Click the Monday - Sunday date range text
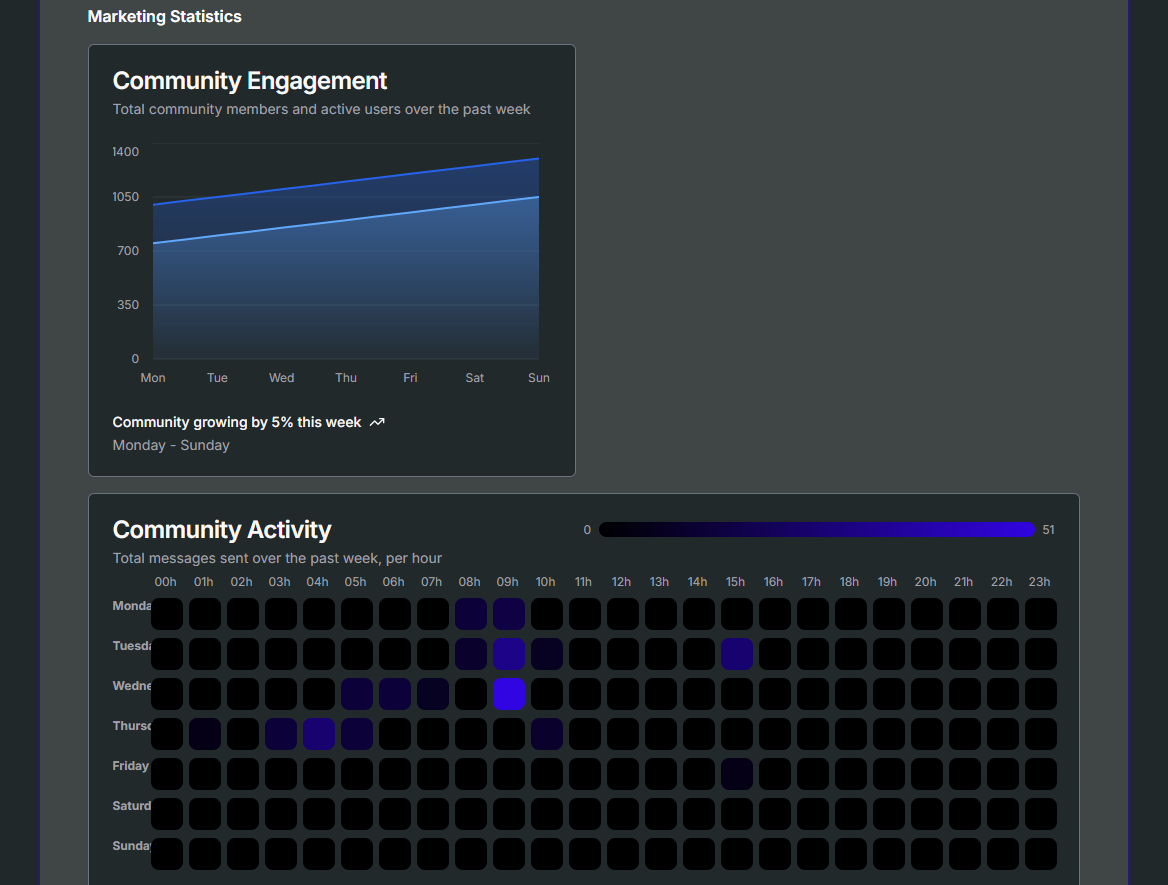This screenshot has width=1168, height=885. point(171,445)
